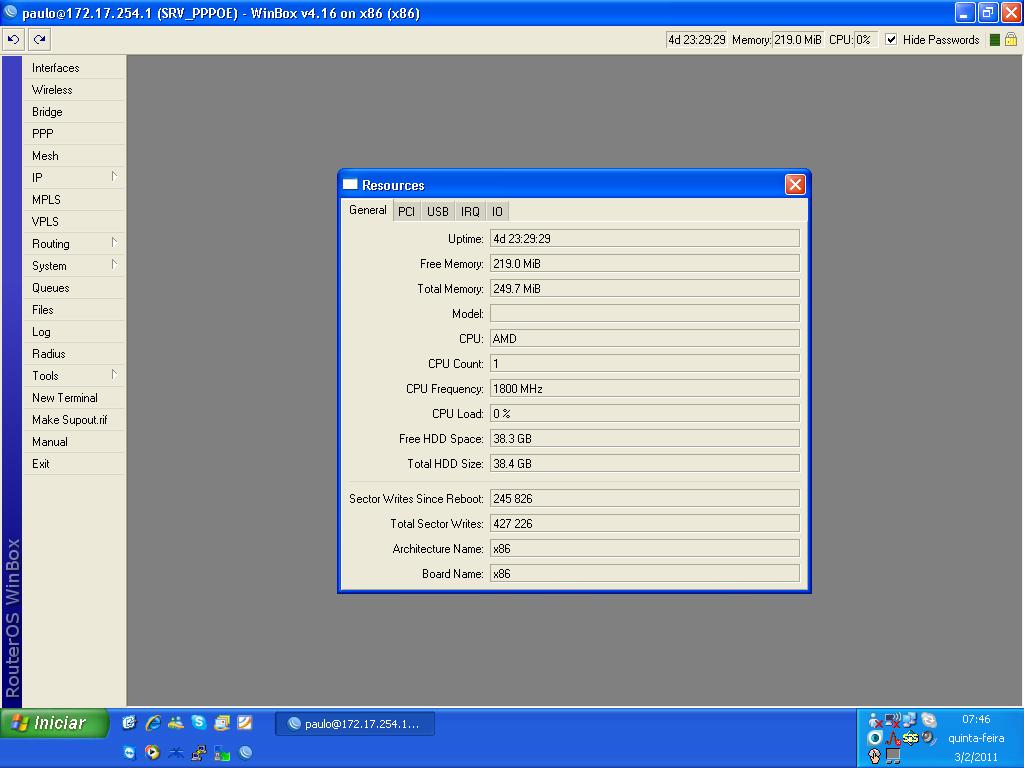Open the Bridge menu
Screen dimensions: 1024x768
coord(74,112)
